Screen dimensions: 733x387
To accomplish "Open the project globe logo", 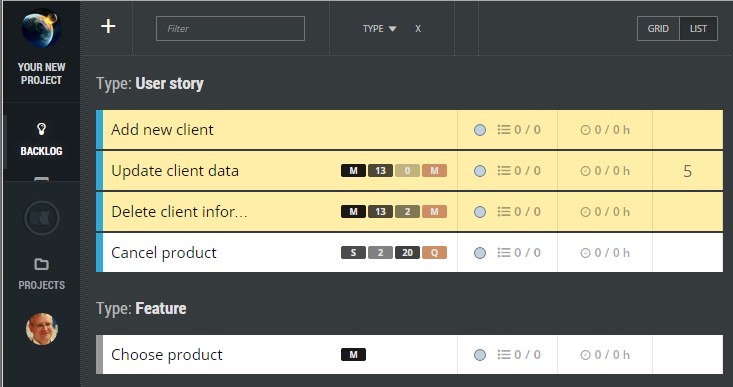I will pos(41,28).
